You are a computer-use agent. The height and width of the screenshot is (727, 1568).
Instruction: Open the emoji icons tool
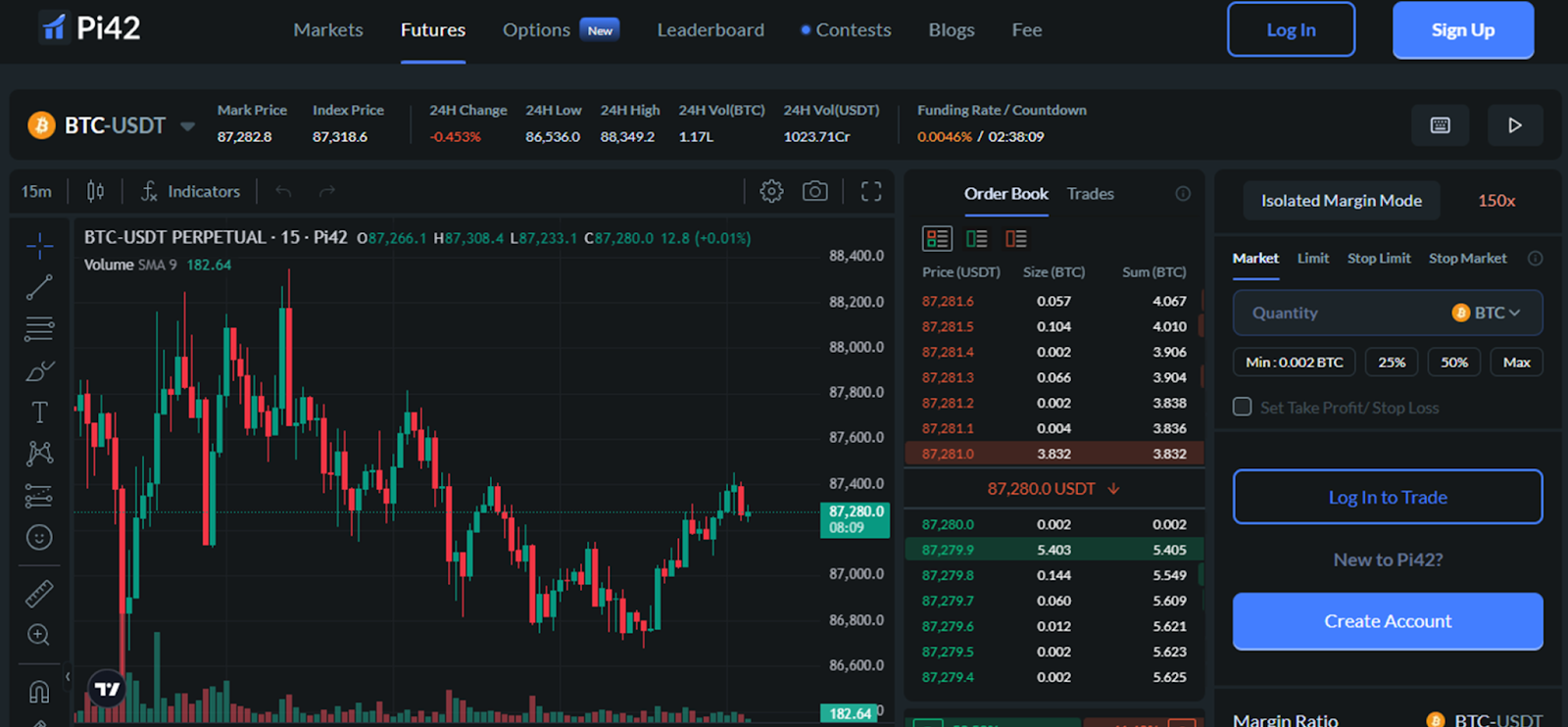click(x=39, y=537)
